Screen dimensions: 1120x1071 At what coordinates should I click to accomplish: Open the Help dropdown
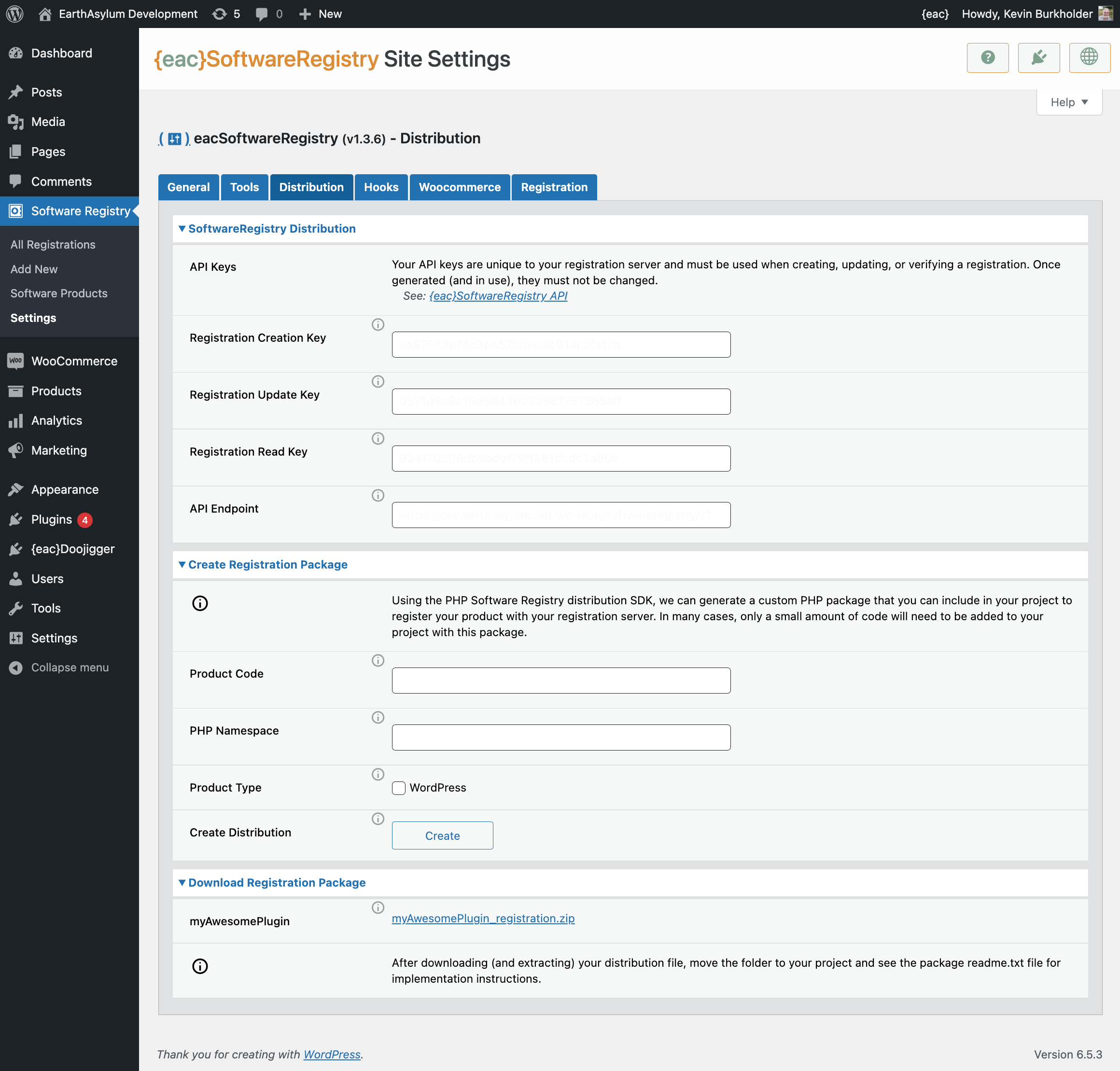coord(1069,102)
